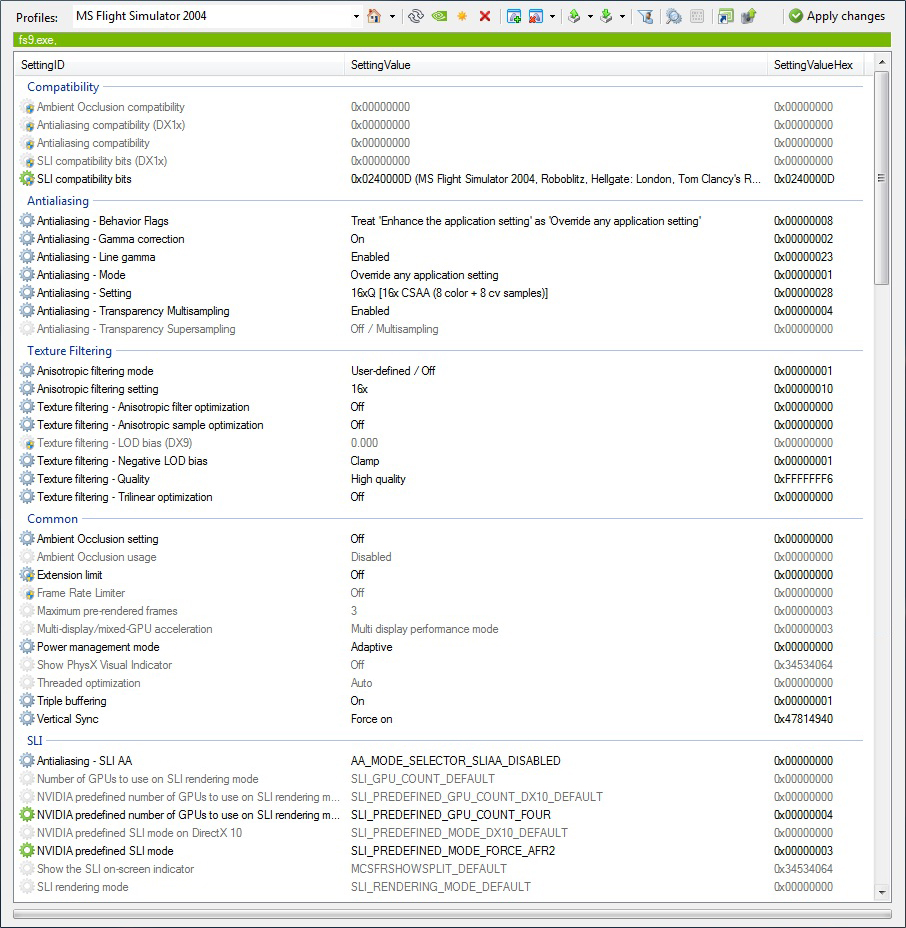The height and width of the screenshot is (928, 906).
Task: Click the Antialiasing section header
Action: 58,201
